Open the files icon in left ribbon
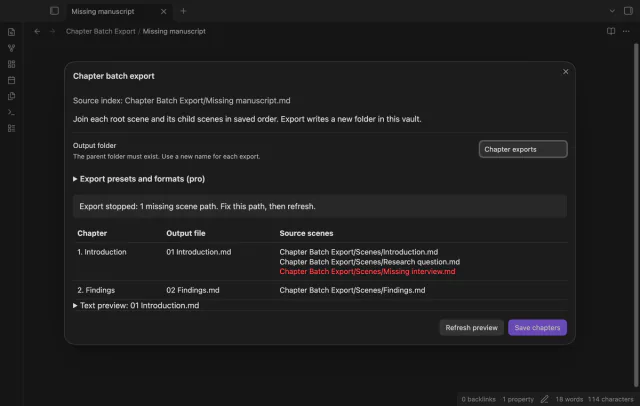This screenshot has width=640, height=406. coord(11,32)
